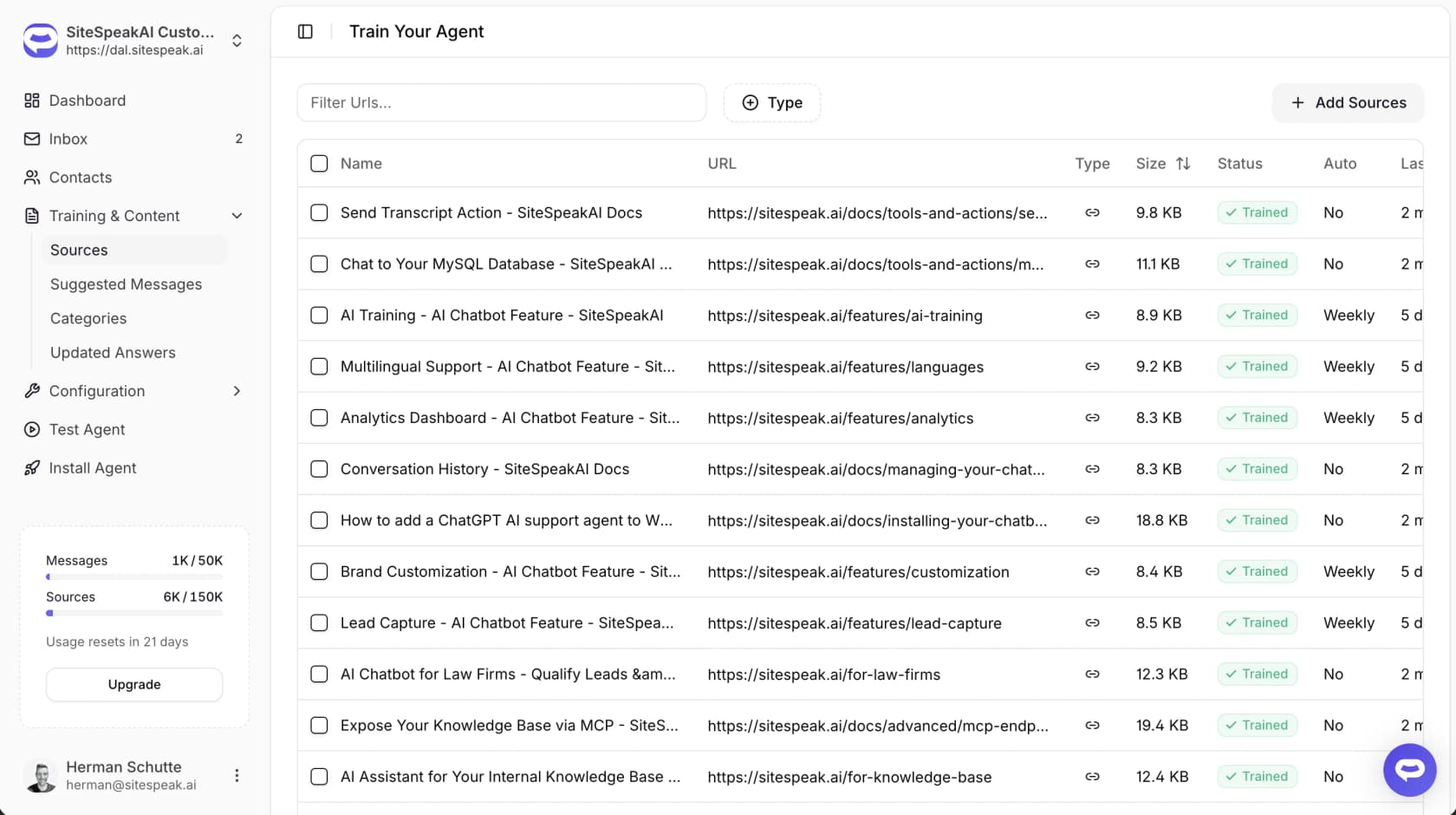This screenshot has height=815, width=1456.
Task: Click the Test Agent play icon
Action: [32, 429]
